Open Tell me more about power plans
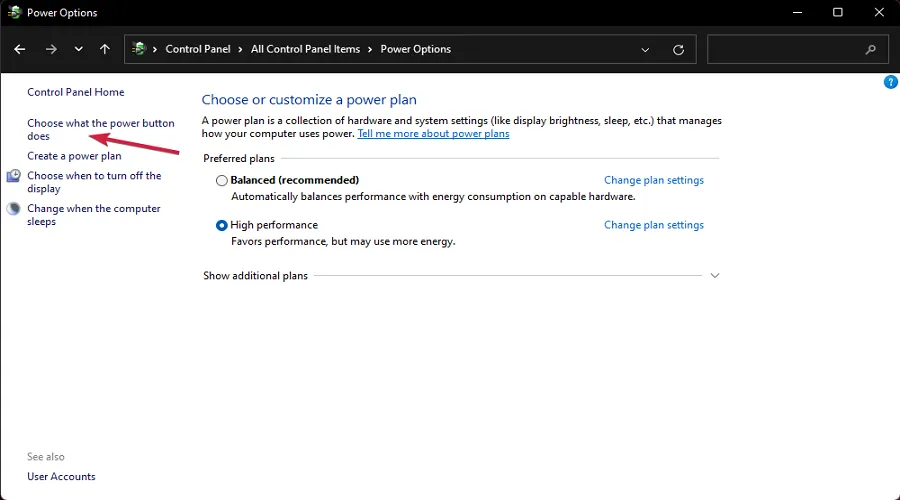The image size is (900, 500). coord(433,134)
